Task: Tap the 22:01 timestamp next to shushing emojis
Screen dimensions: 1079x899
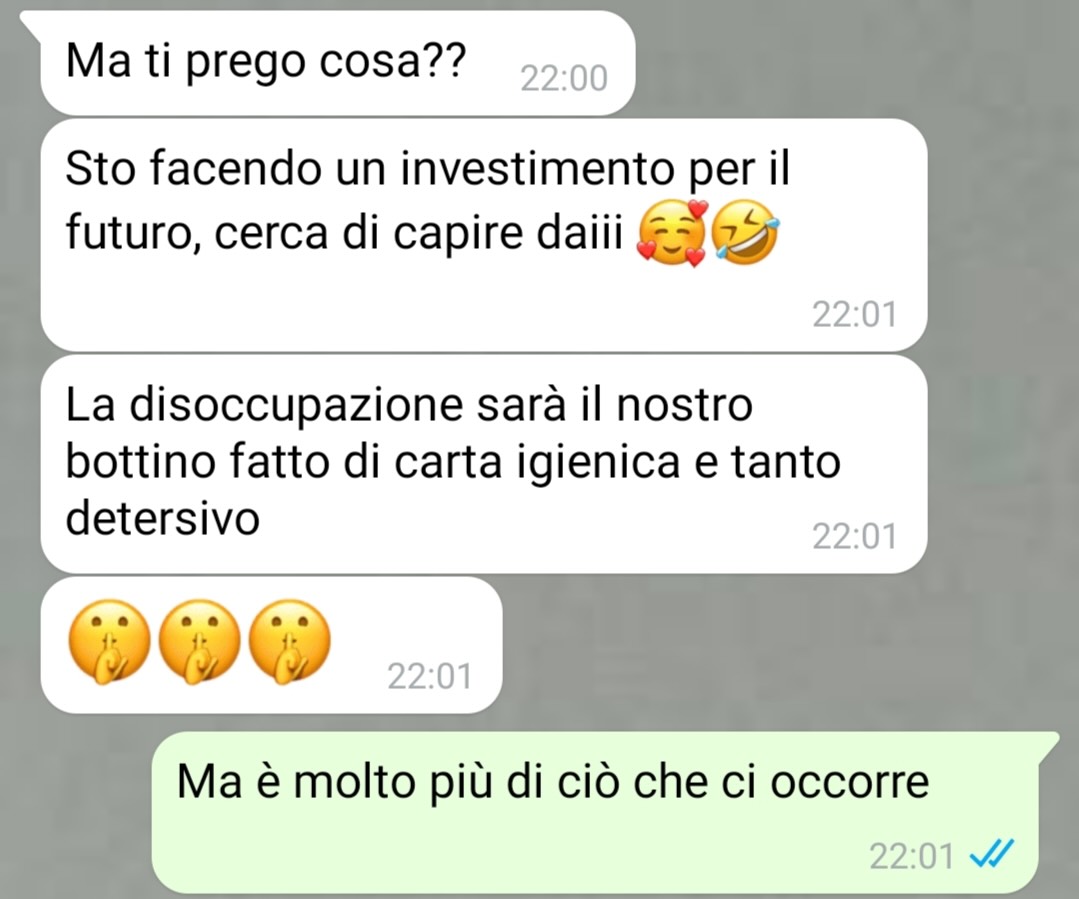Action: [429, 676]
